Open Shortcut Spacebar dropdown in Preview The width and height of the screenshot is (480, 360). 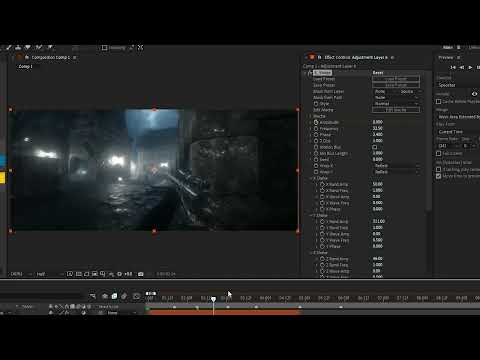459,85
